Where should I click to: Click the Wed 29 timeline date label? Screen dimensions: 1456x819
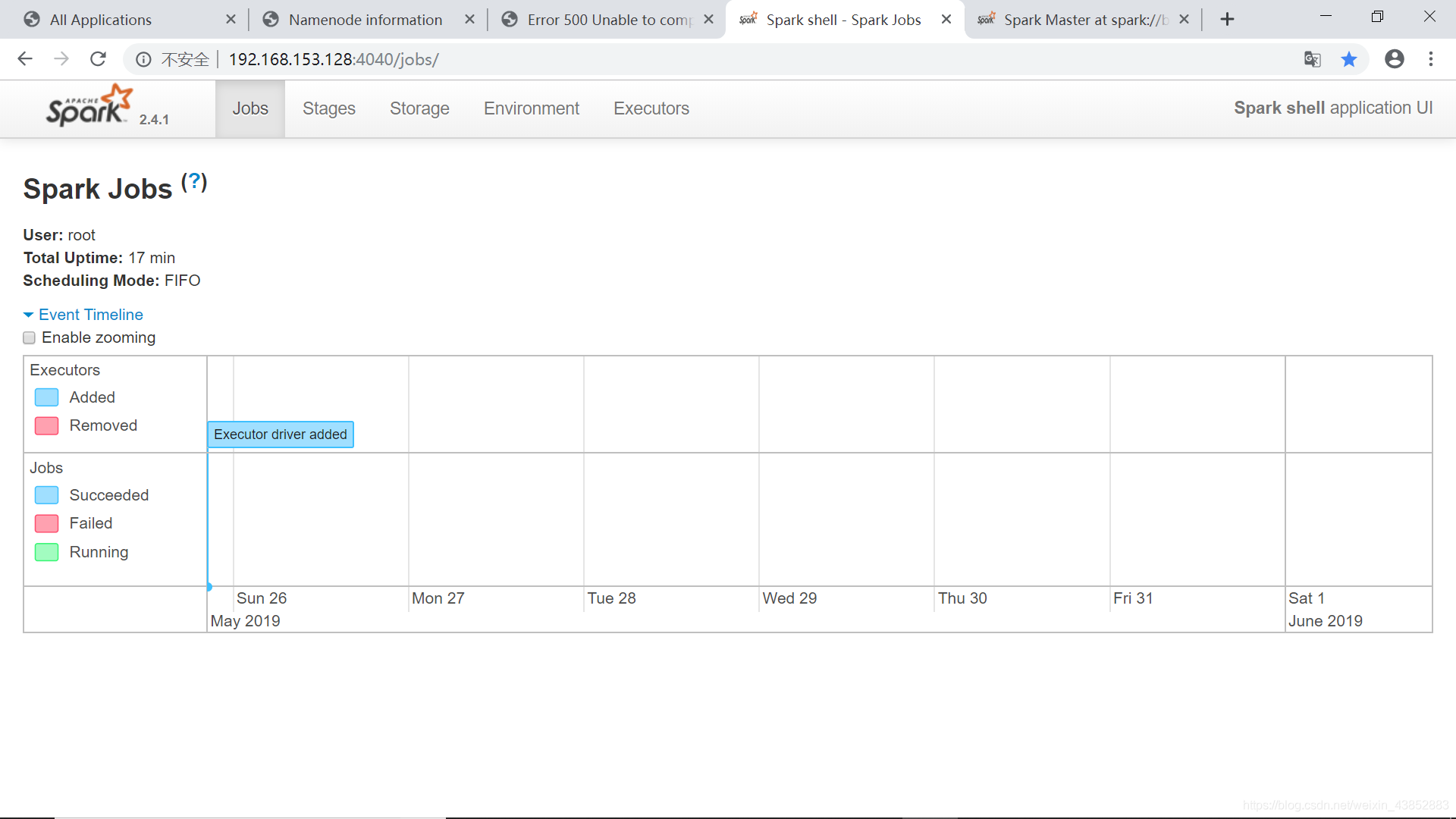(x=790, y=598)
